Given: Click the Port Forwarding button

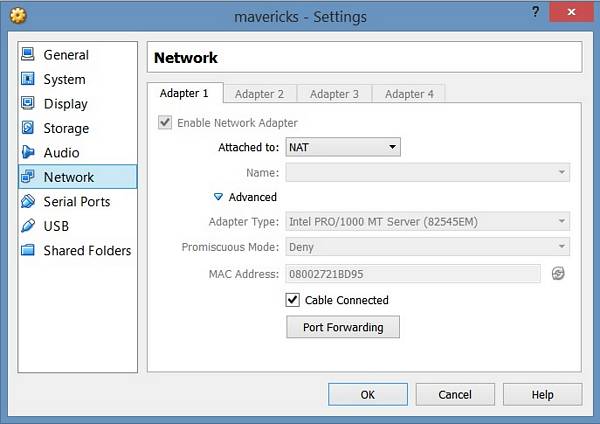Looking at the screenshot, I should [342, 327].
